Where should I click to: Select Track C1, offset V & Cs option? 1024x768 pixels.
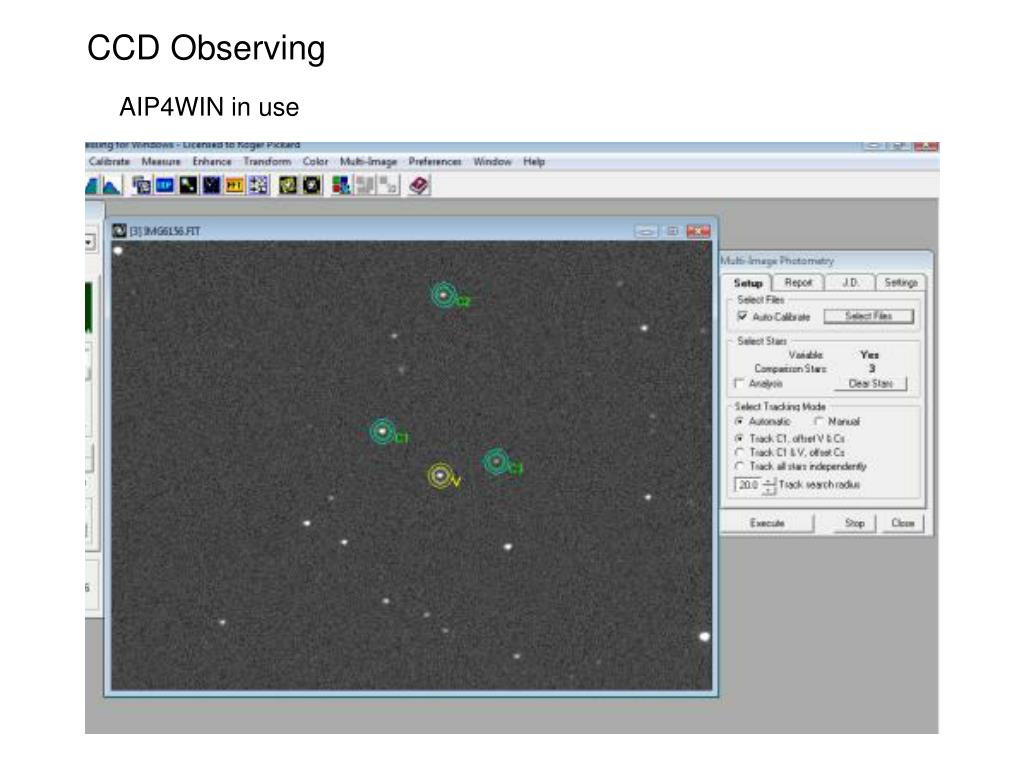pyautogui.click(x=739, y=438)
